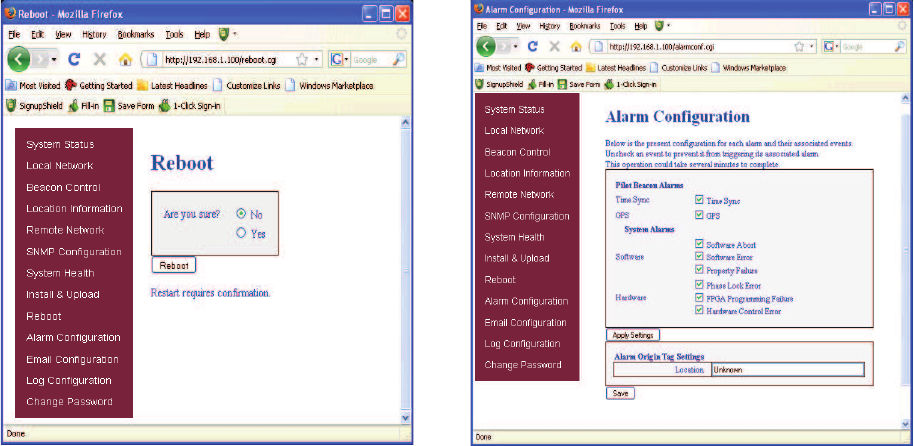
Task: Uncheck the Property Failure checkbox
Action: (699, 269)
